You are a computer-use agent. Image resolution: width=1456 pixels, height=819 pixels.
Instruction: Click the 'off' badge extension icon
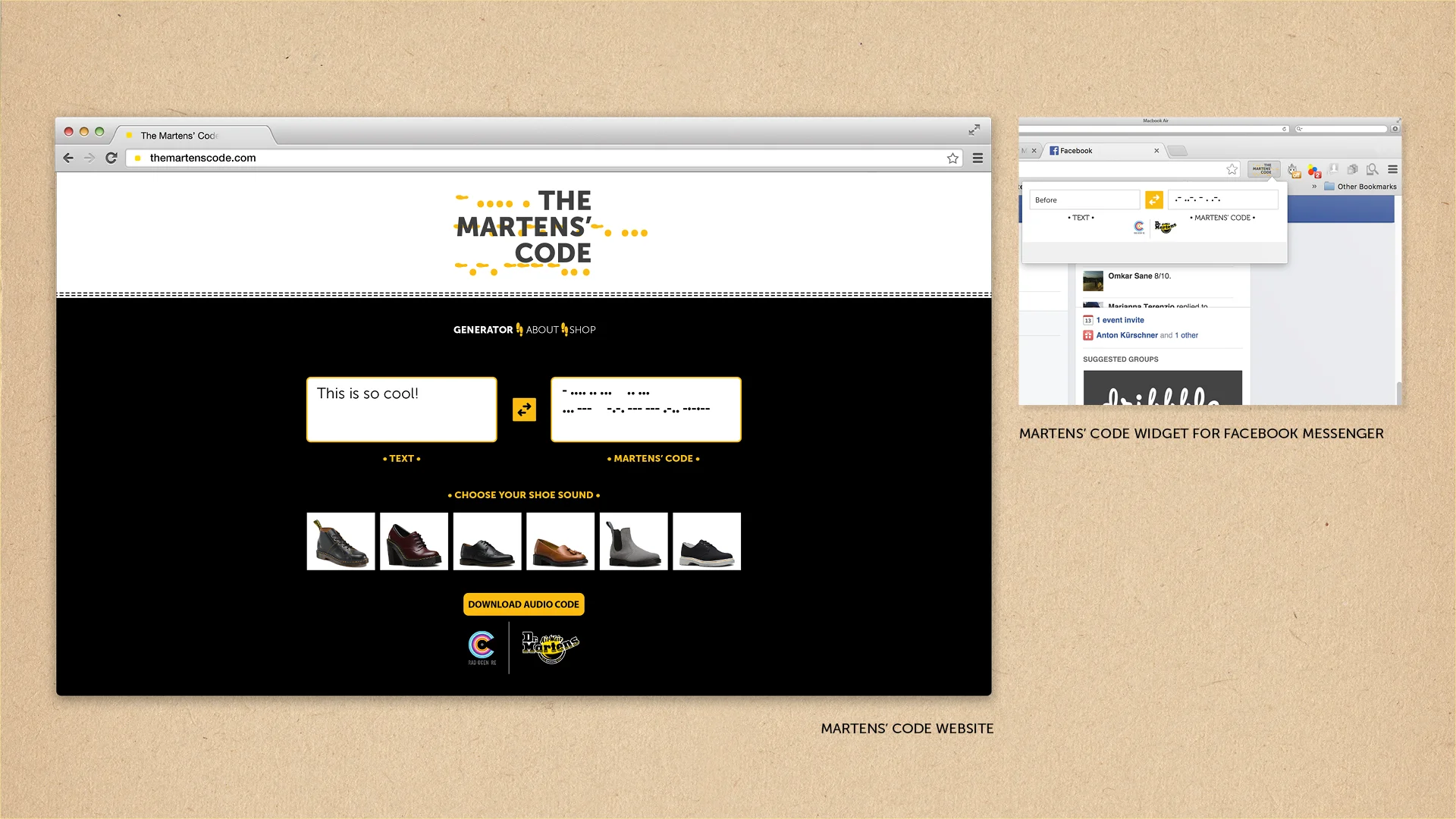click(x=1294, y=171)
